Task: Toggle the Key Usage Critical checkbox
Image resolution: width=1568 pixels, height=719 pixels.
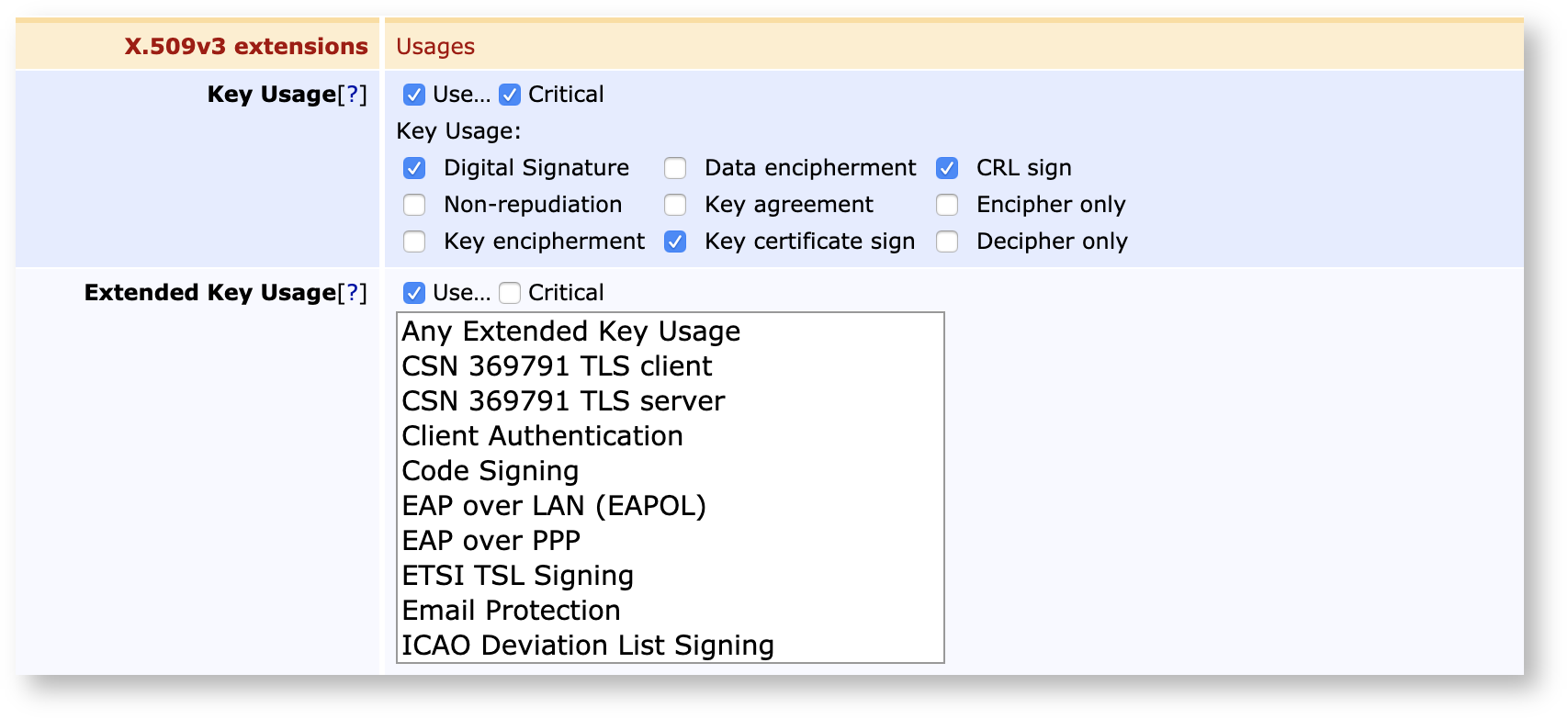Action: pyautogui.click(x=510, y=95)
